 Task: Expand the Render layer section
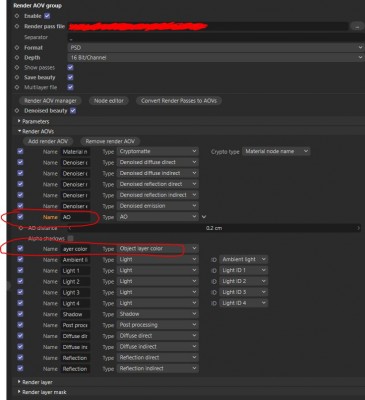19,382
